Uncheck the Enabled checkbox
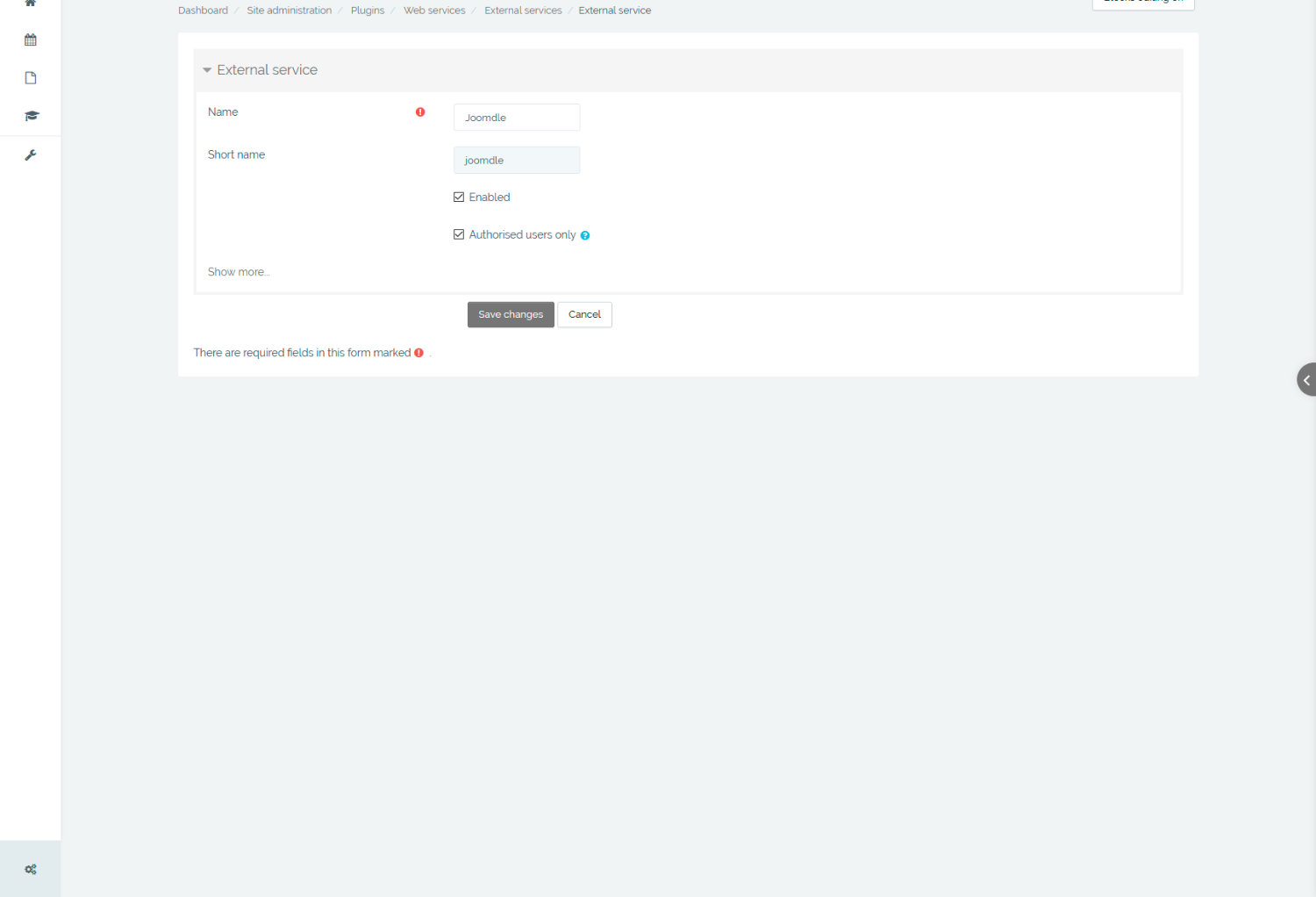Screen dimensions: 1316x897 (x=459, y=197)
